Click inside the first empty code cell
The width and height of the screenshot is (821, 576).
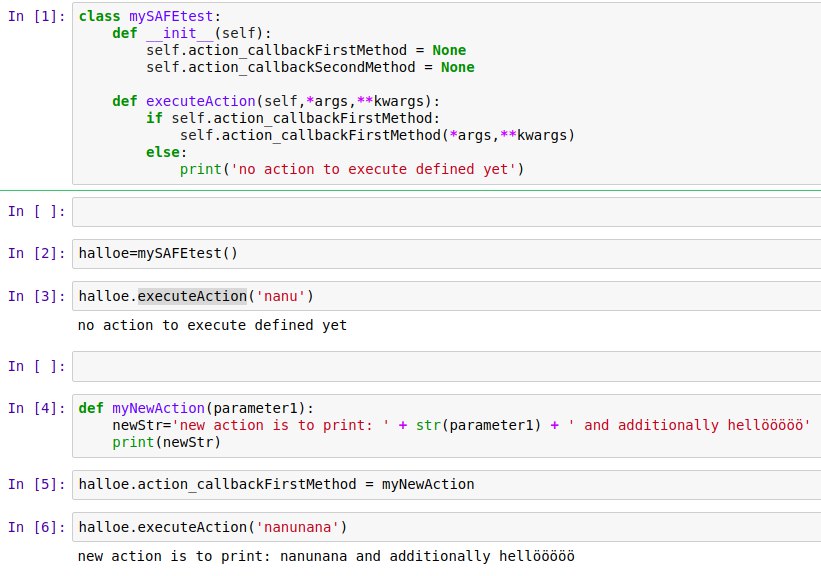pos(445,212)
